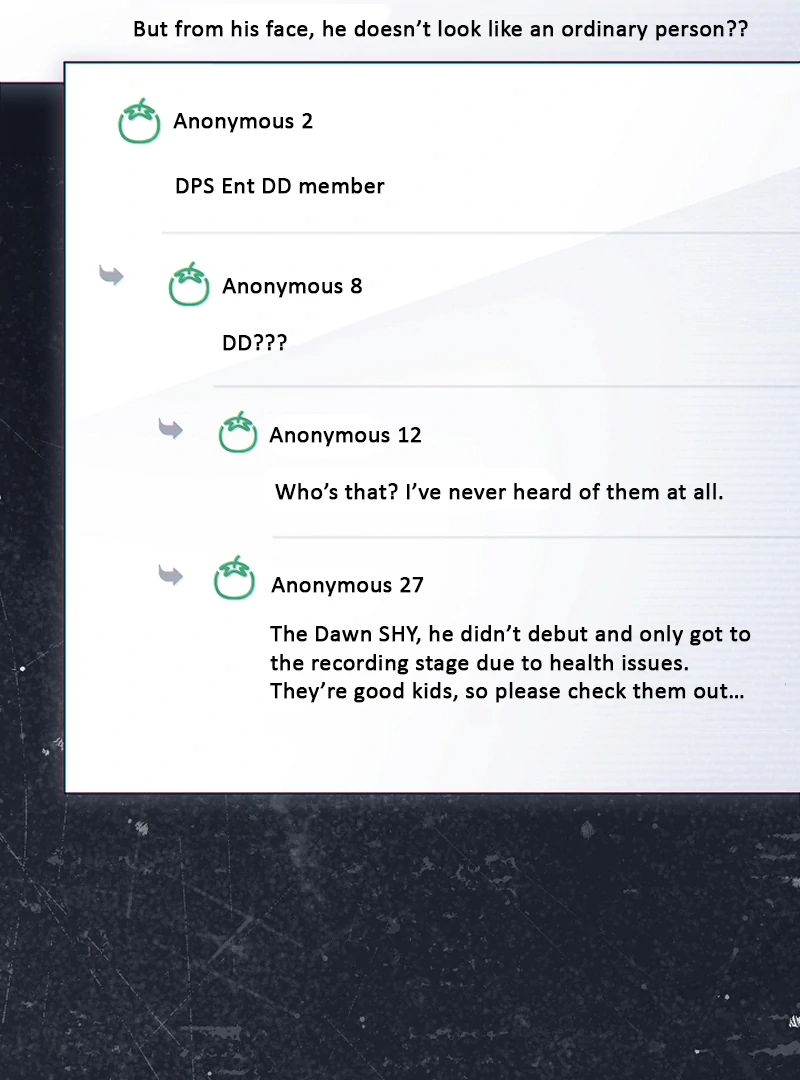
Task: Open the Anonymous 8 username
Action: (292, 286)
